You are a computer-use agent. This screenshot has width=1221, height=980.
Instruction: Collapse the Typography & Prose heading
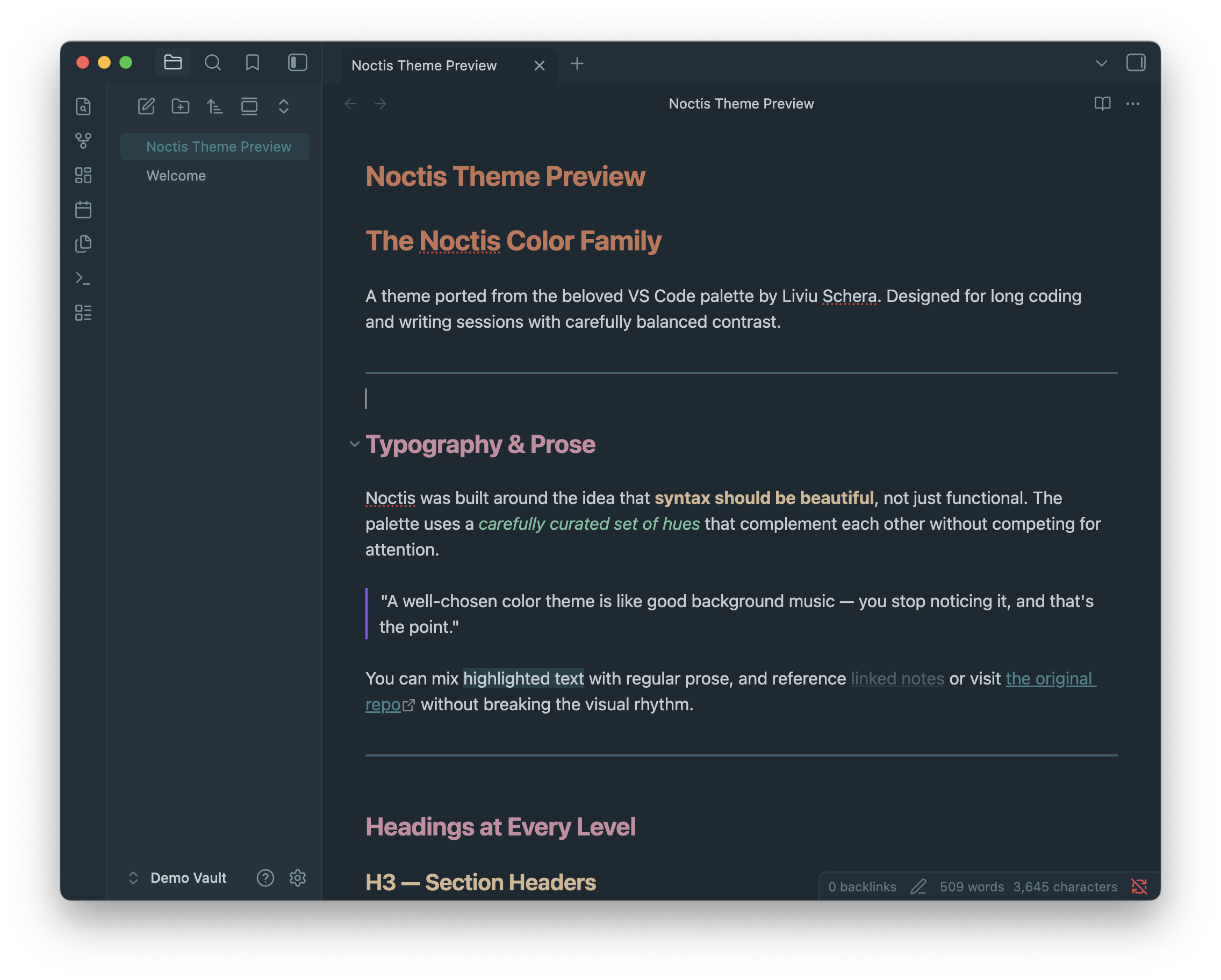(355, 444)
